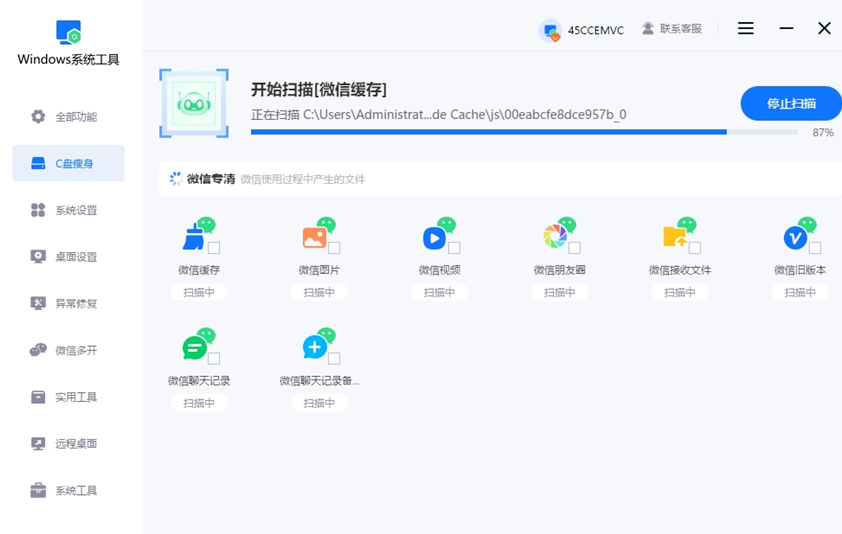Tick the 微信聊天记录备份 checkbox

click(x=334, y=358)
